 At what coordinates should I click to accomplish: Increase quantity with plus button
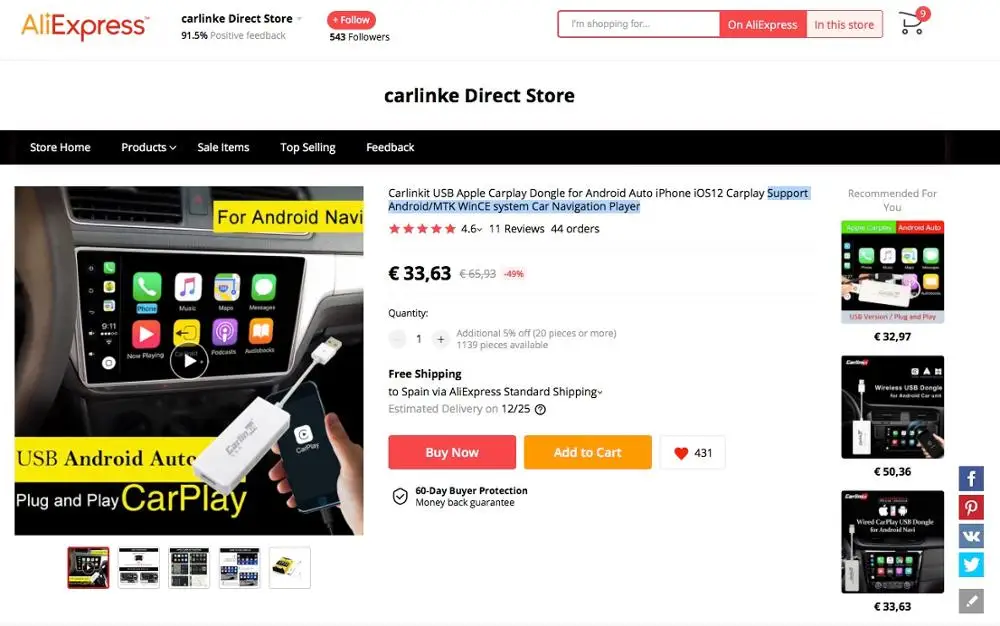pos(441,339)
